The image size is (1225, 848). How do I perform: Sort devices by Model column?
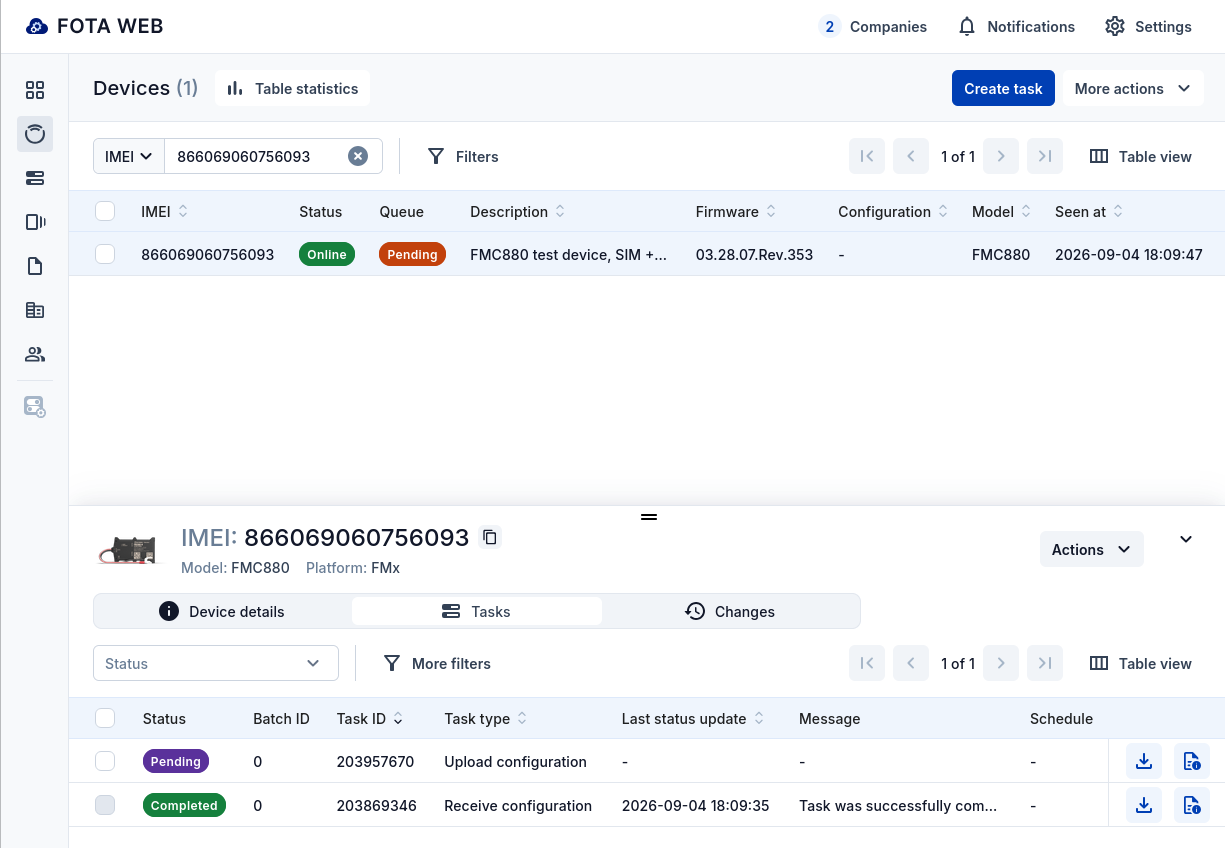pos(1001,211)
